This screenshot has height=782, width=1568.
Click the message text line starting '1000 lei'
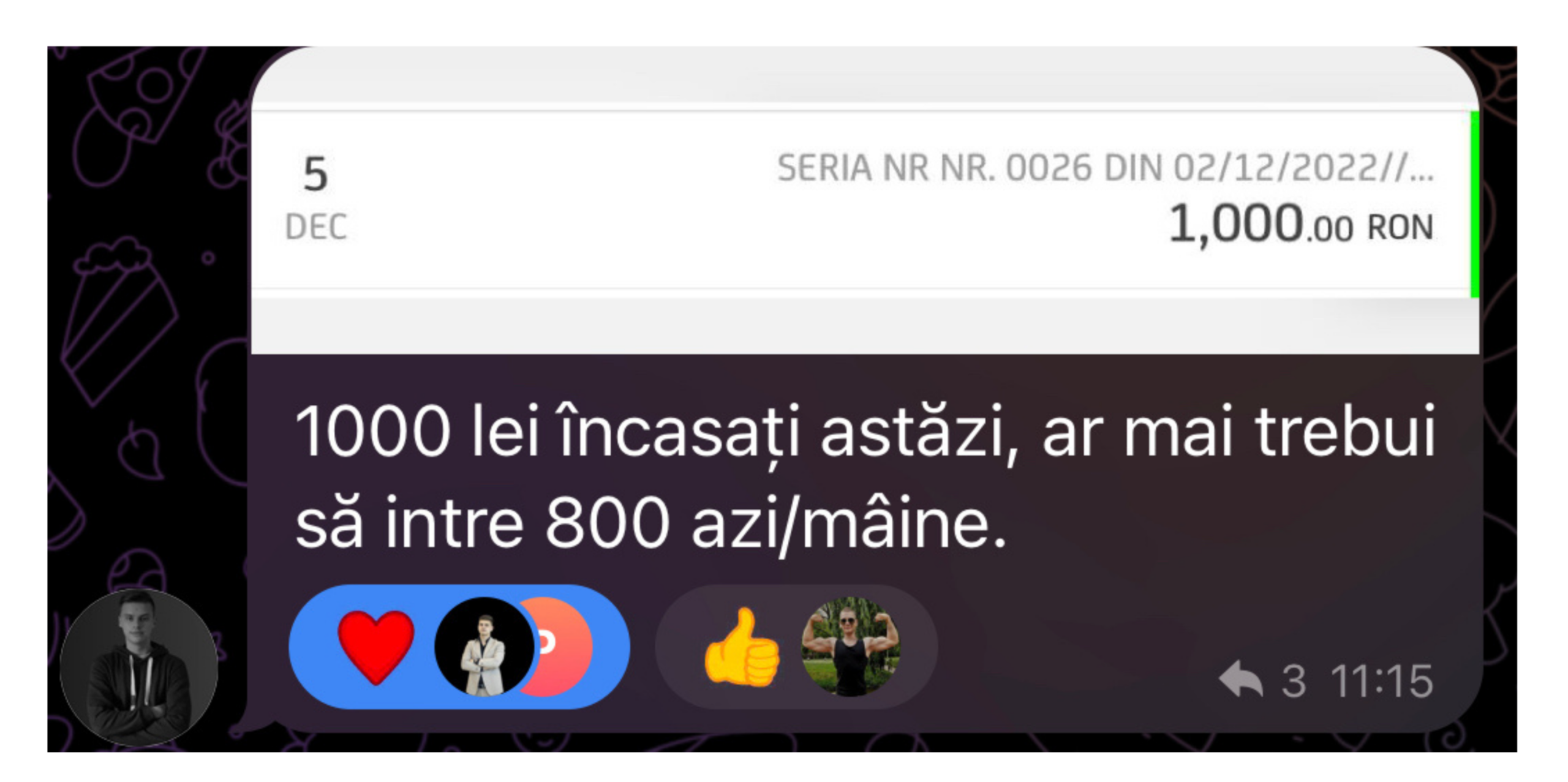(865, 433)
